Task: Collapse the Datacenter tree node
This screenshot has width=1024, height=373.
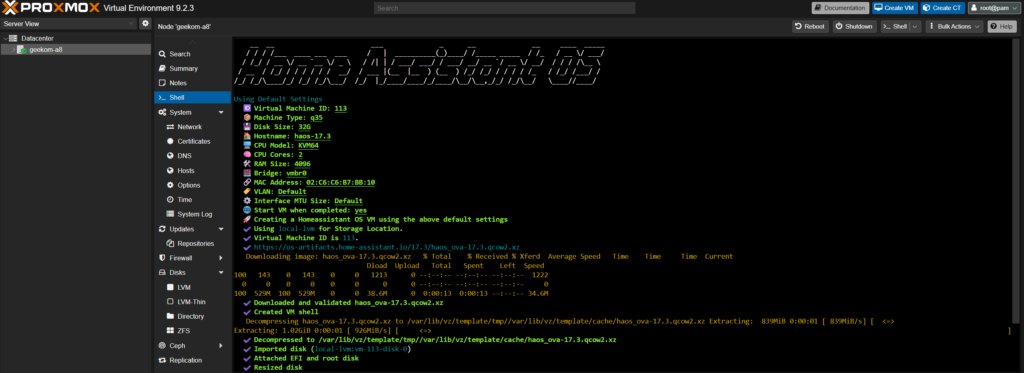Action: [x=5, y=39]
